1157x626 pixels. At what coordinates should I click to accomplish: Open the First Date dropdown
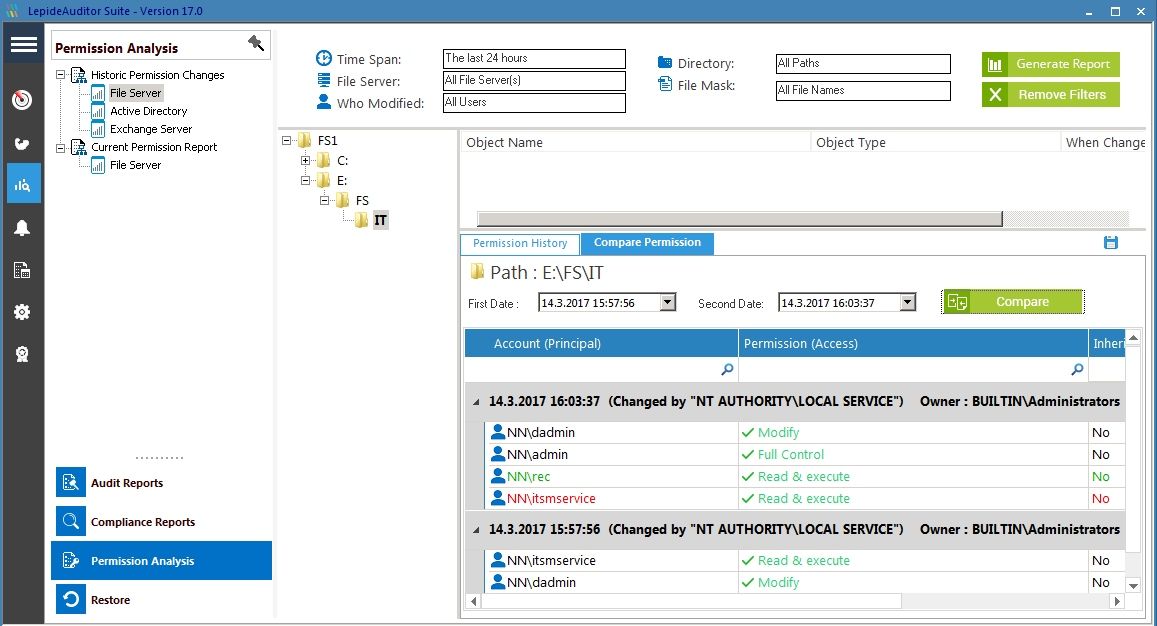pyautogui.click(x=668, y=302)
